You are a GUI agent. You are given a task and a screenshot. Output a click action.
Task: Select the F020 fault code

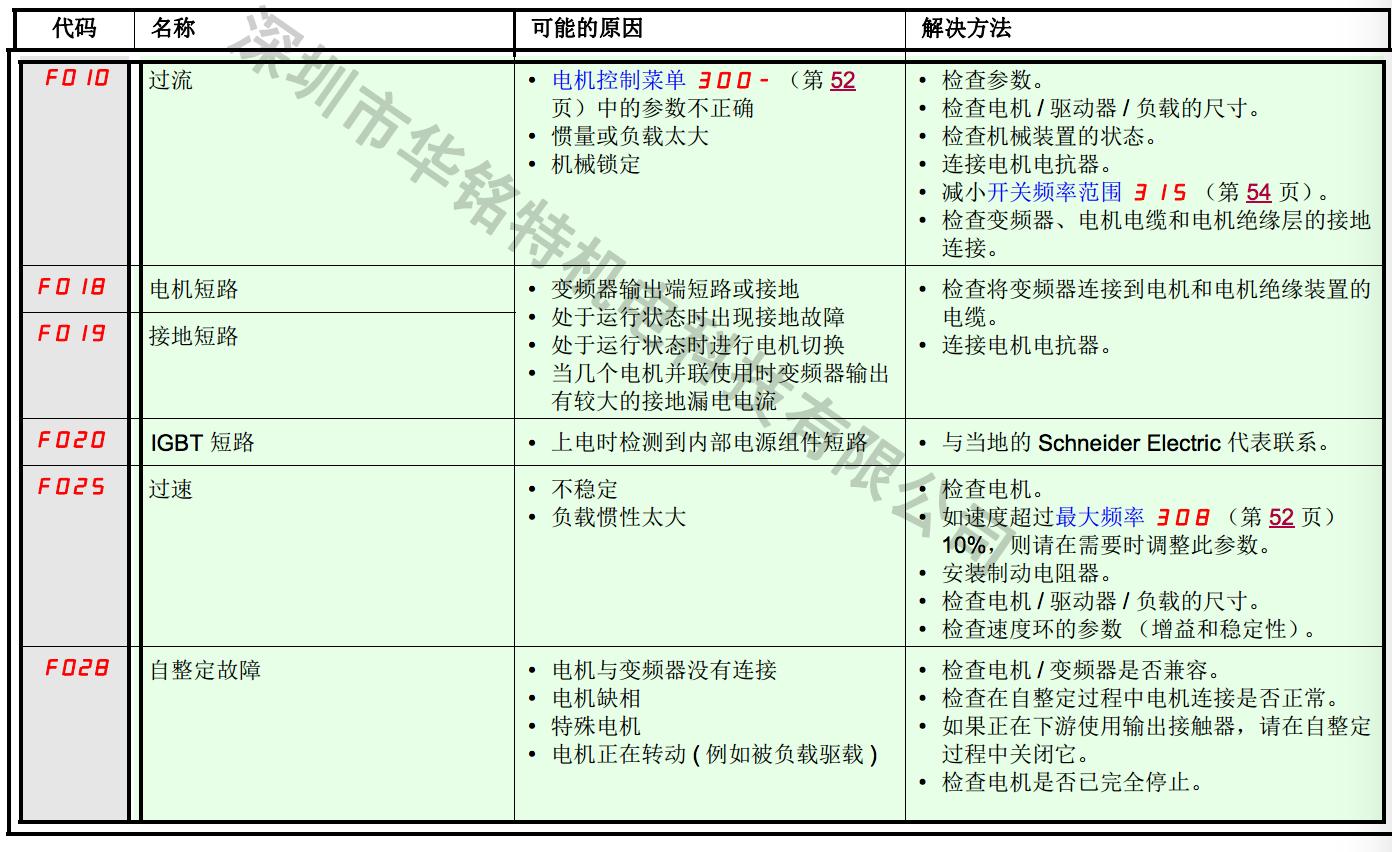71,440
